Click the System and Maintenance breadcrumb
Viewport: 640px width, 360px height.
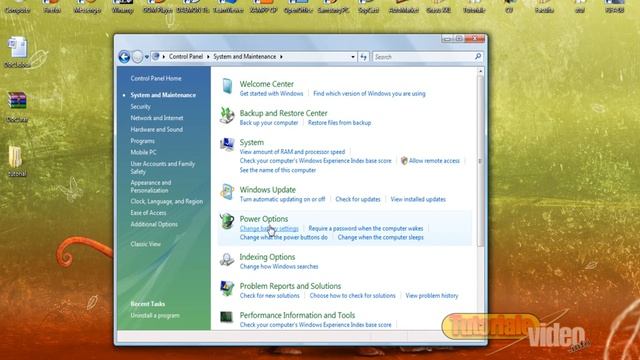pos(244,56)
